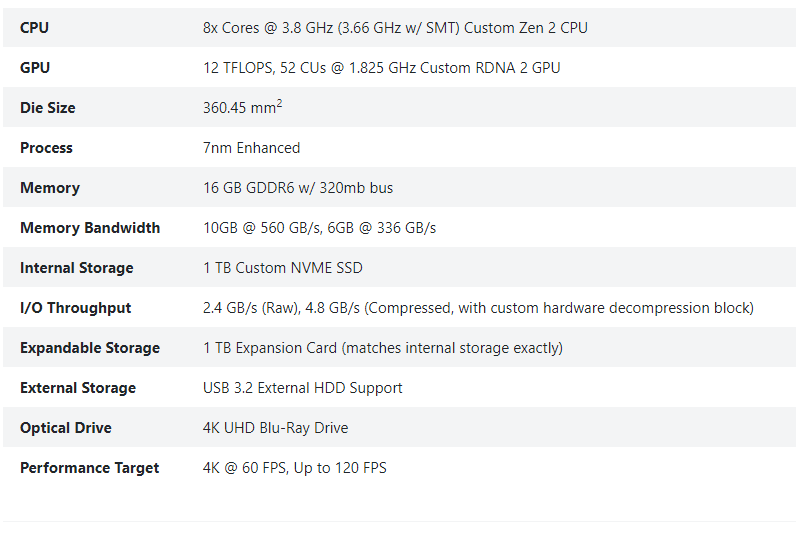
Task: Click the 7nm Enhanced value
Action: (x=251, y=148)
